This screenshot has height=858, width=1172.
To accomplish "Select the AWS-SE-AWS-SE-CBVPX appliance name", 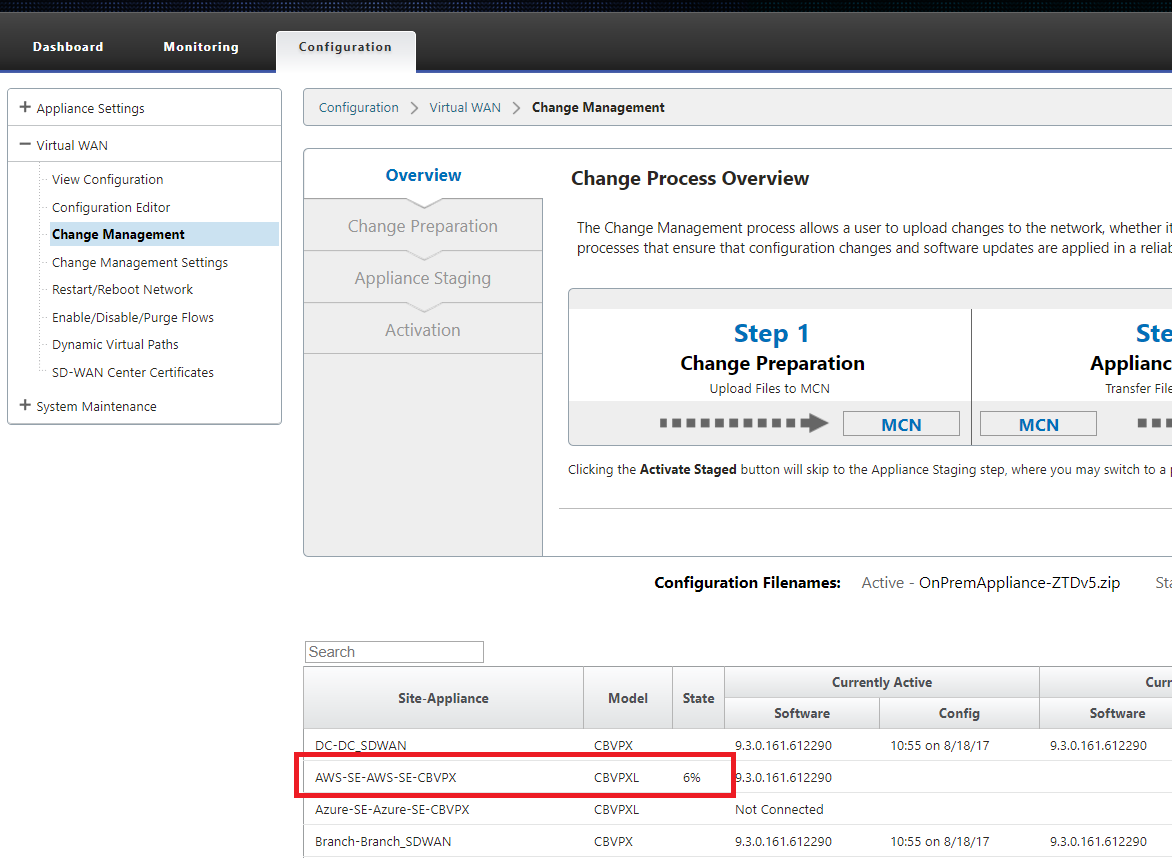I will (386, 777).
